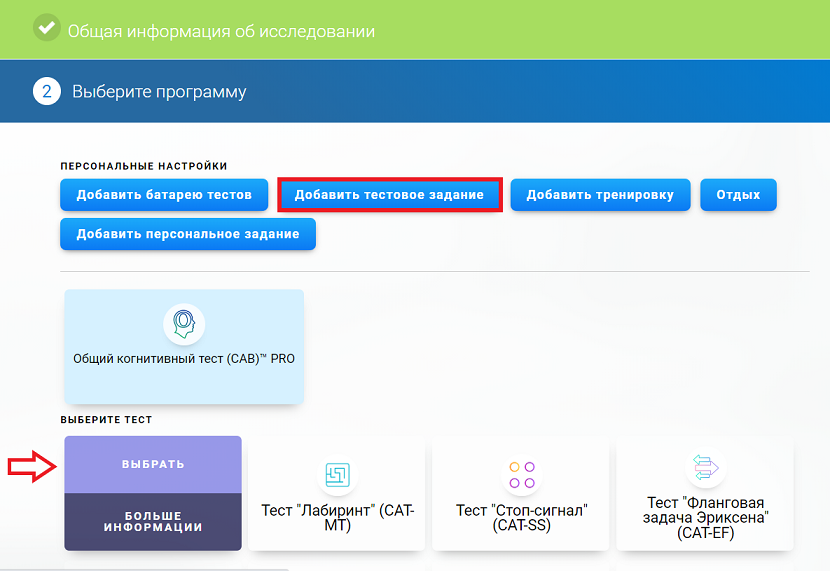Select the 'Общий когнитивный тест (CAB) PRO' label
The width and height of the screenshot is (830, 571).
pos(184,358)
